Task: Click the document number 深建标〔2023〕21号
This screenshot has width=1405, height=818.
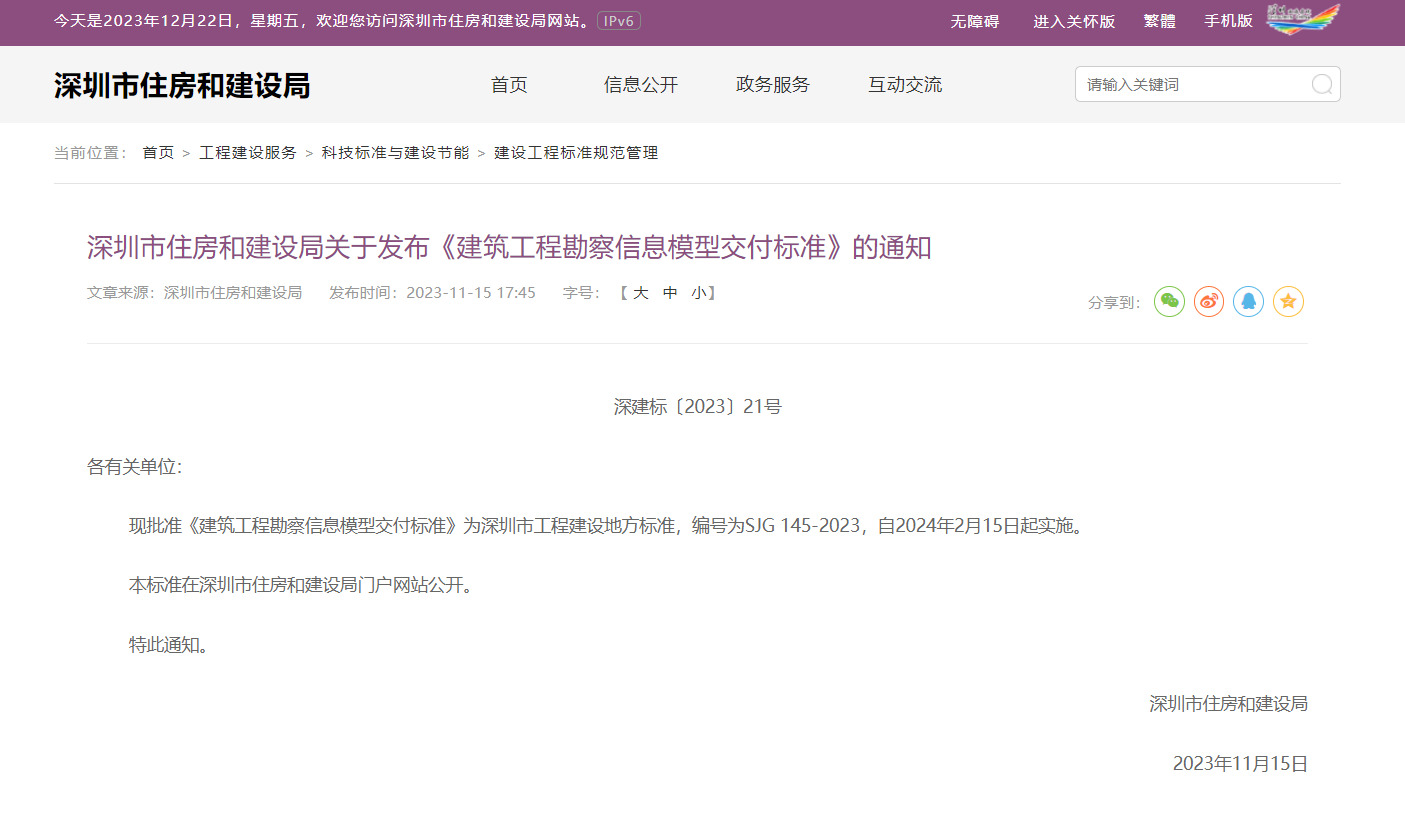Action: coord(697,407)
